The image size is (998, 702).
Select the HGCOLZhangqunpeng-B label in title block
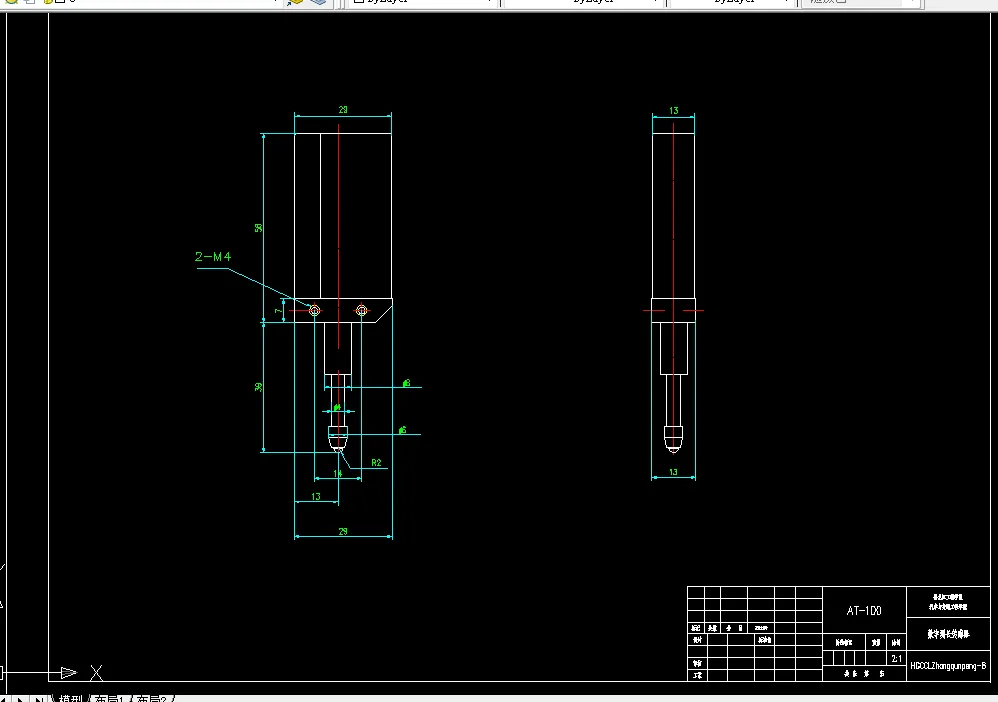(x=948, y=666)
